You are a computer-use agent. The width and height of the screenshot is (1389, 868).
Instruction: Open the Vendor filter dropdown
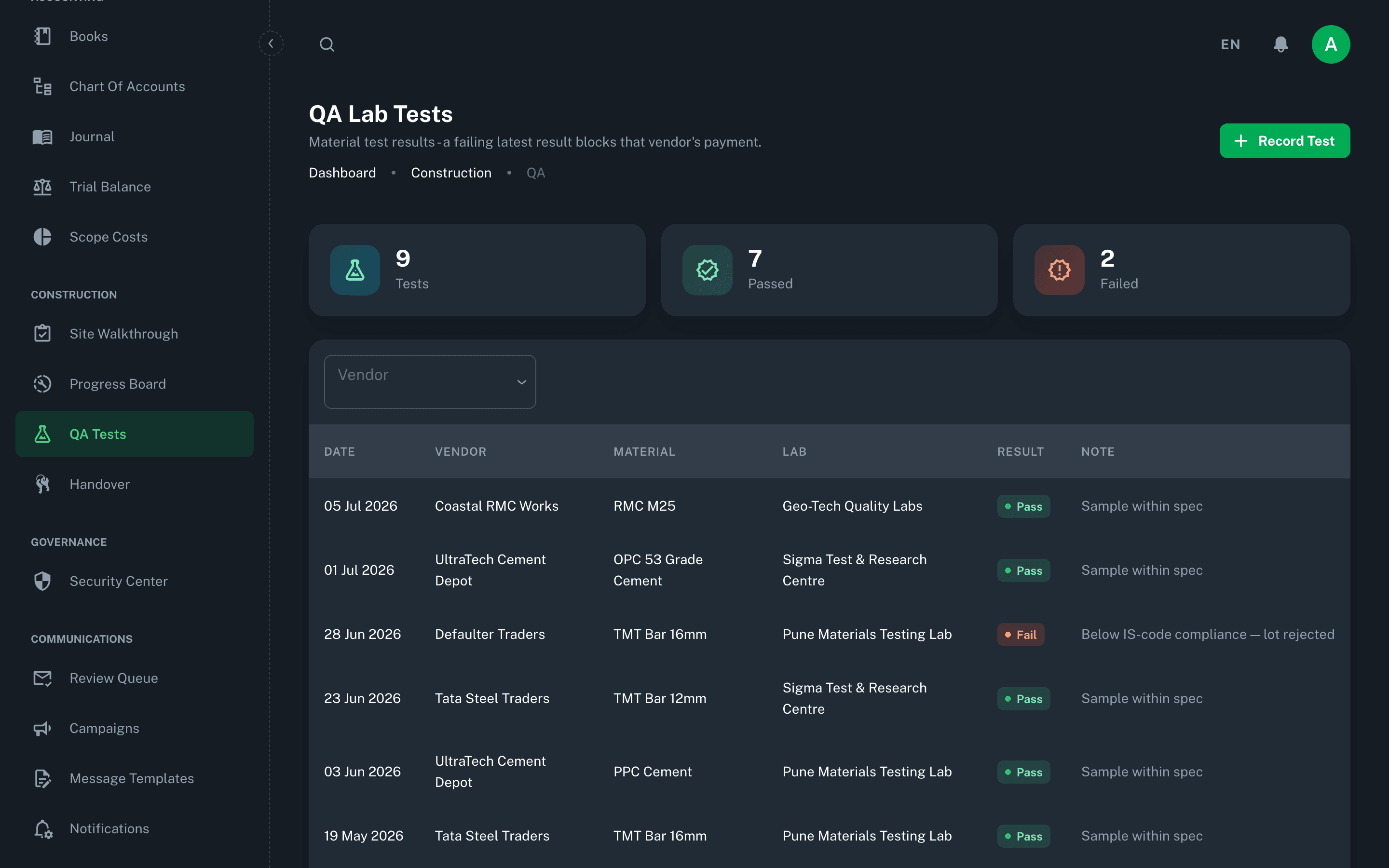430,382
